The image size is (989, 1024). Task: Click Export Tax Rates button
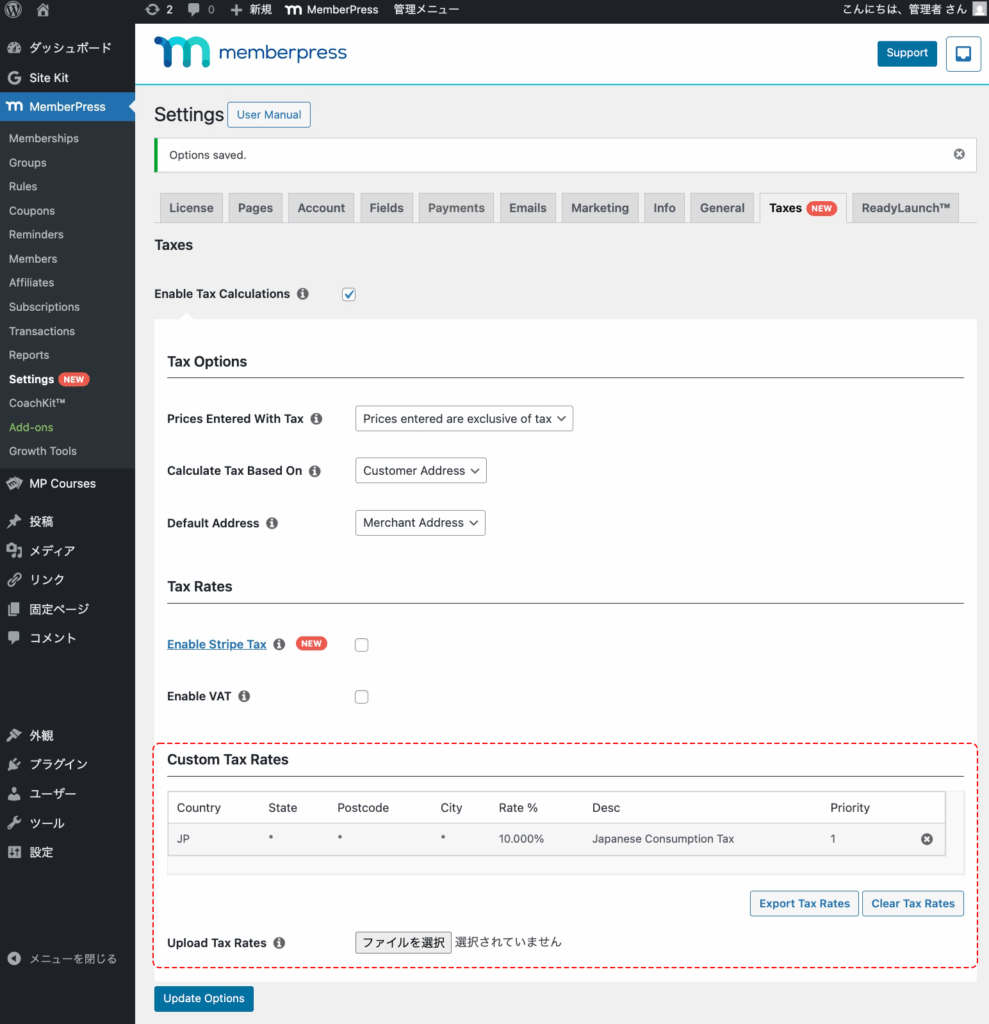pos(804,903)
